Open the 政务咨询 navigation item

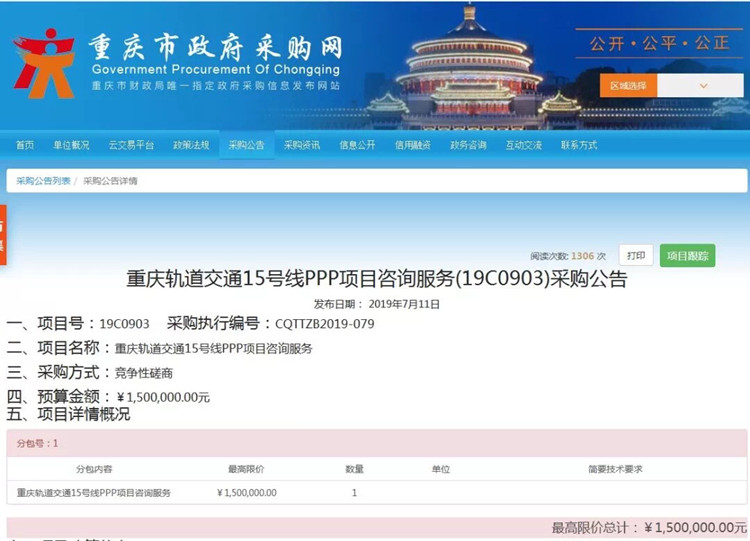click(x=468, y=145)
